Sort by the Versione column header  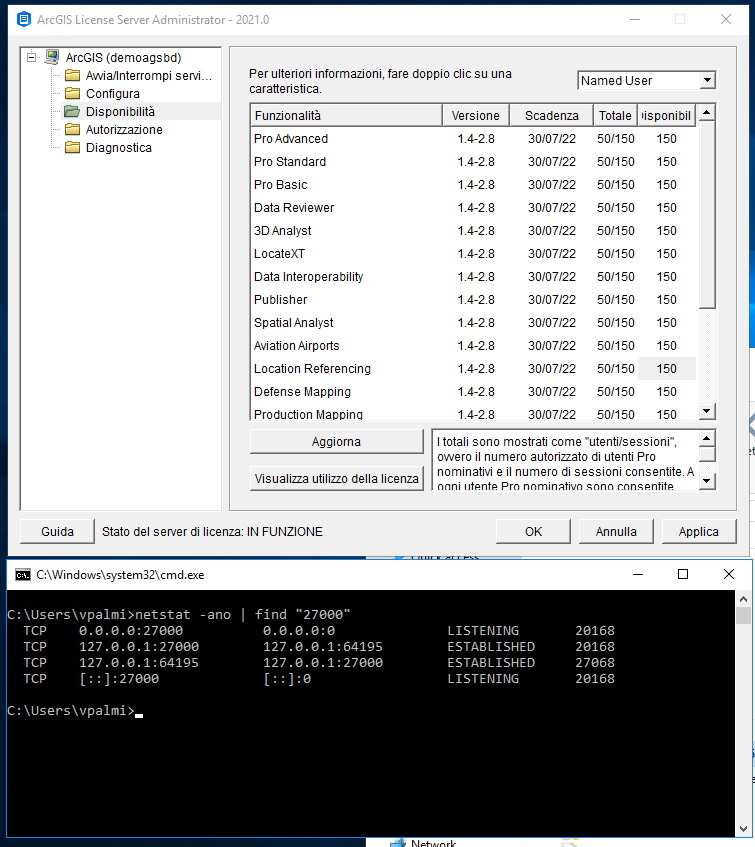click(475, 116)
